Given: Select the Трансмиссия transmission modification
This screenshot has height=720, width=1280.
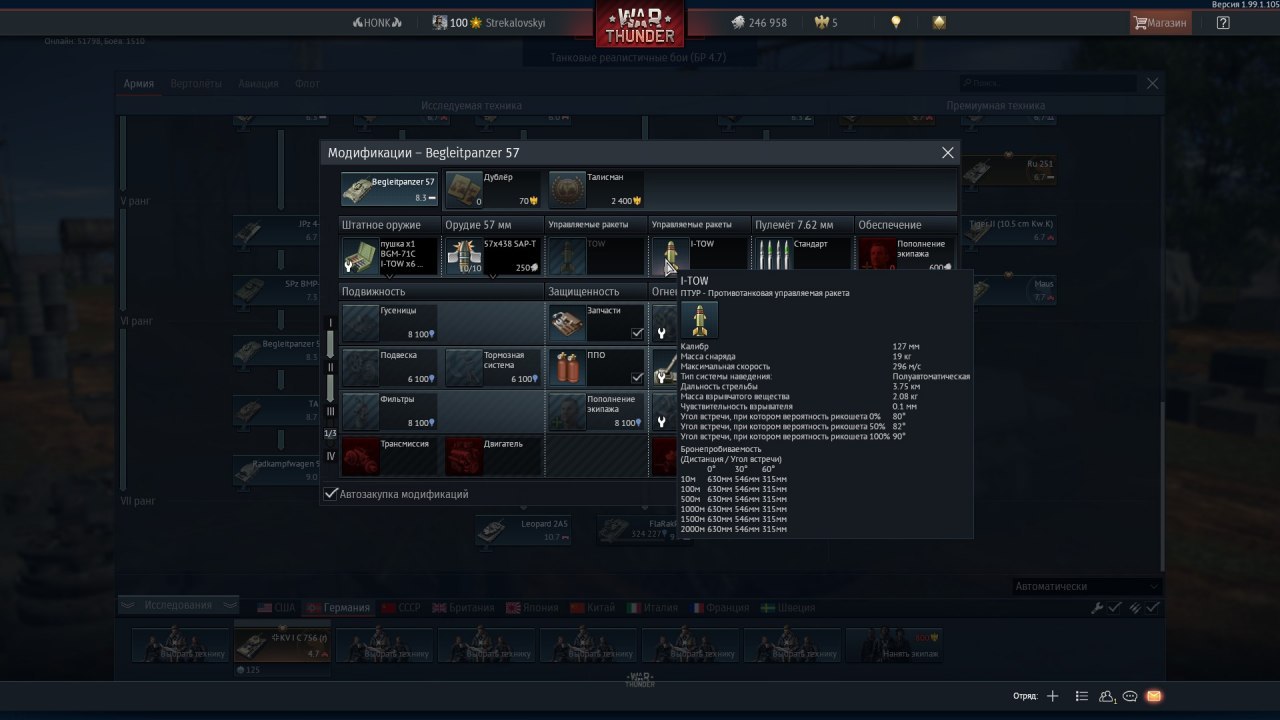Looking at the screenshot, I should pos(389,455).
